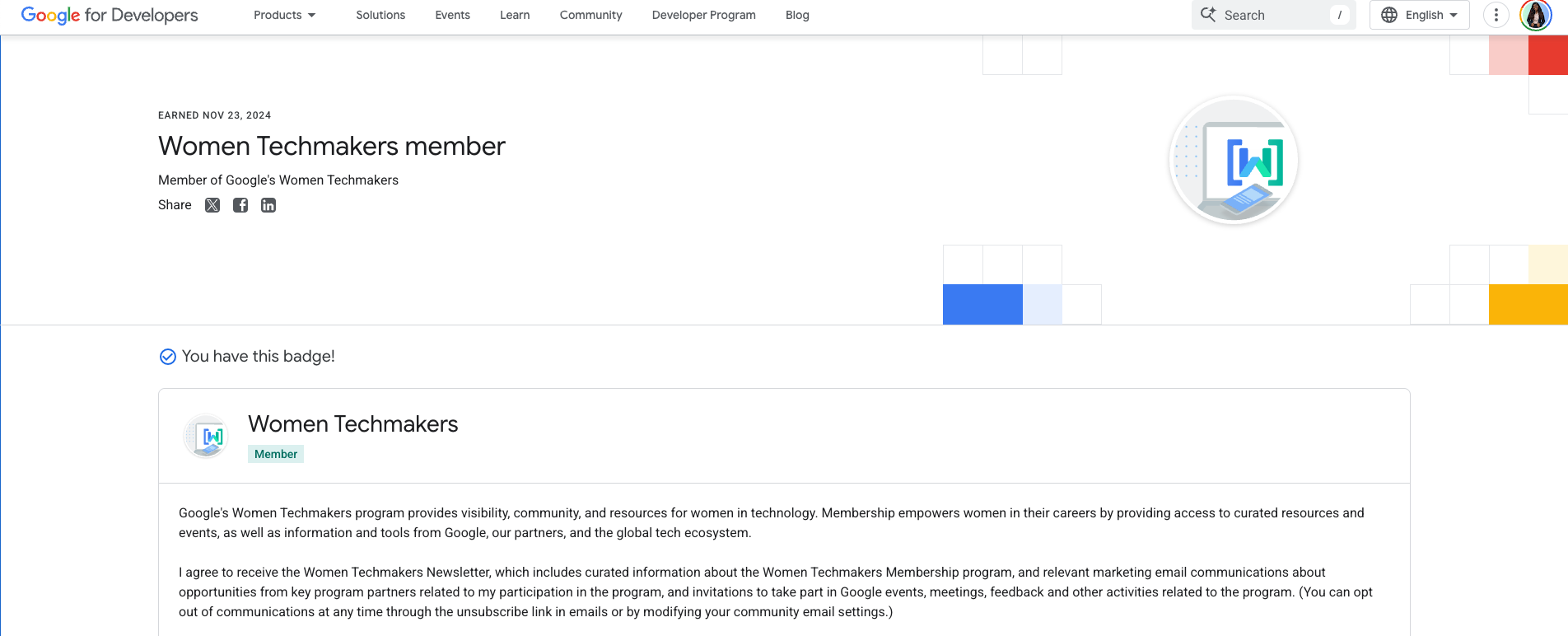Click the Women Techmakers card heading
The width and height of the screenshot is (1568, 636).
coord(353,423)
